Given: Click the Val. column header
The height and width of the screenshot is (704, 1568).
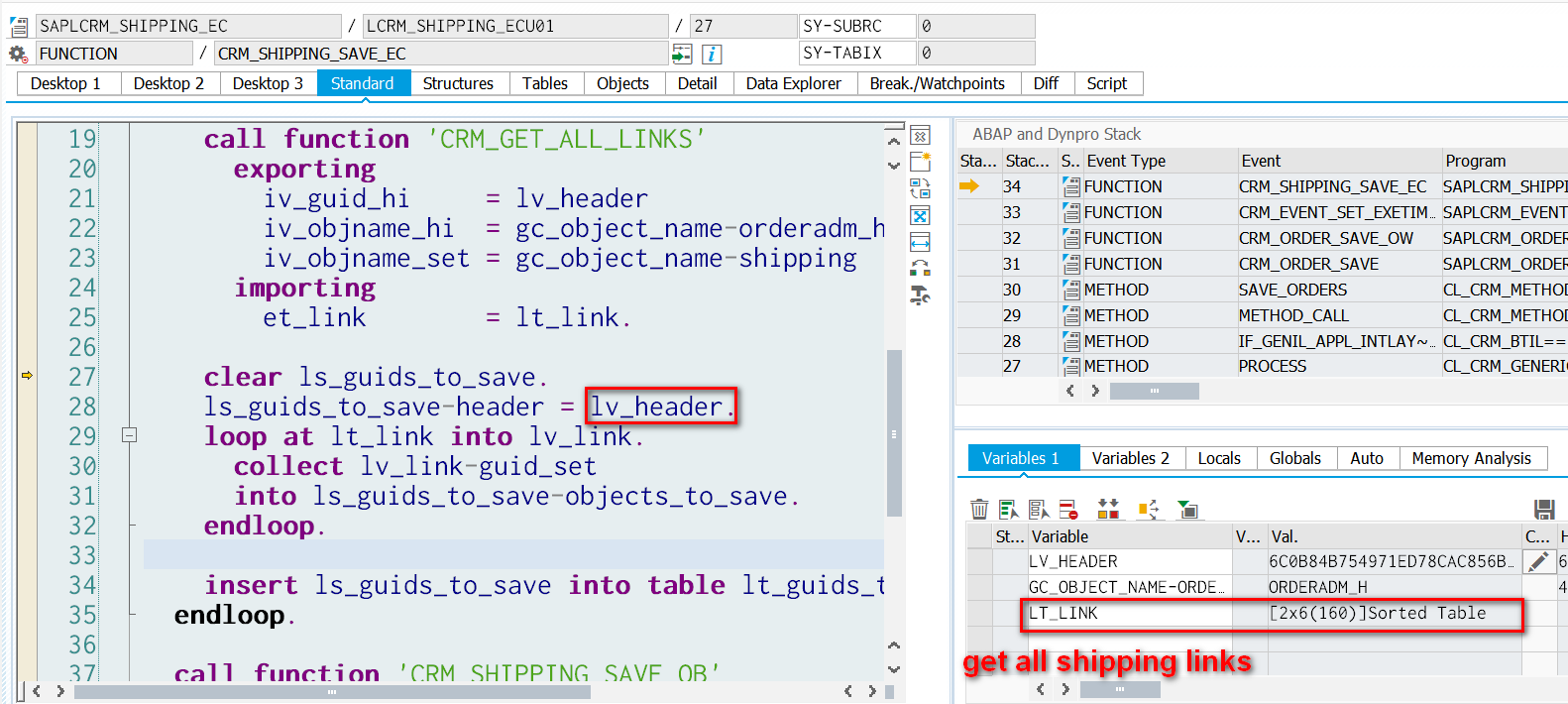Looking at the screenshot, I should [1394, 536].
